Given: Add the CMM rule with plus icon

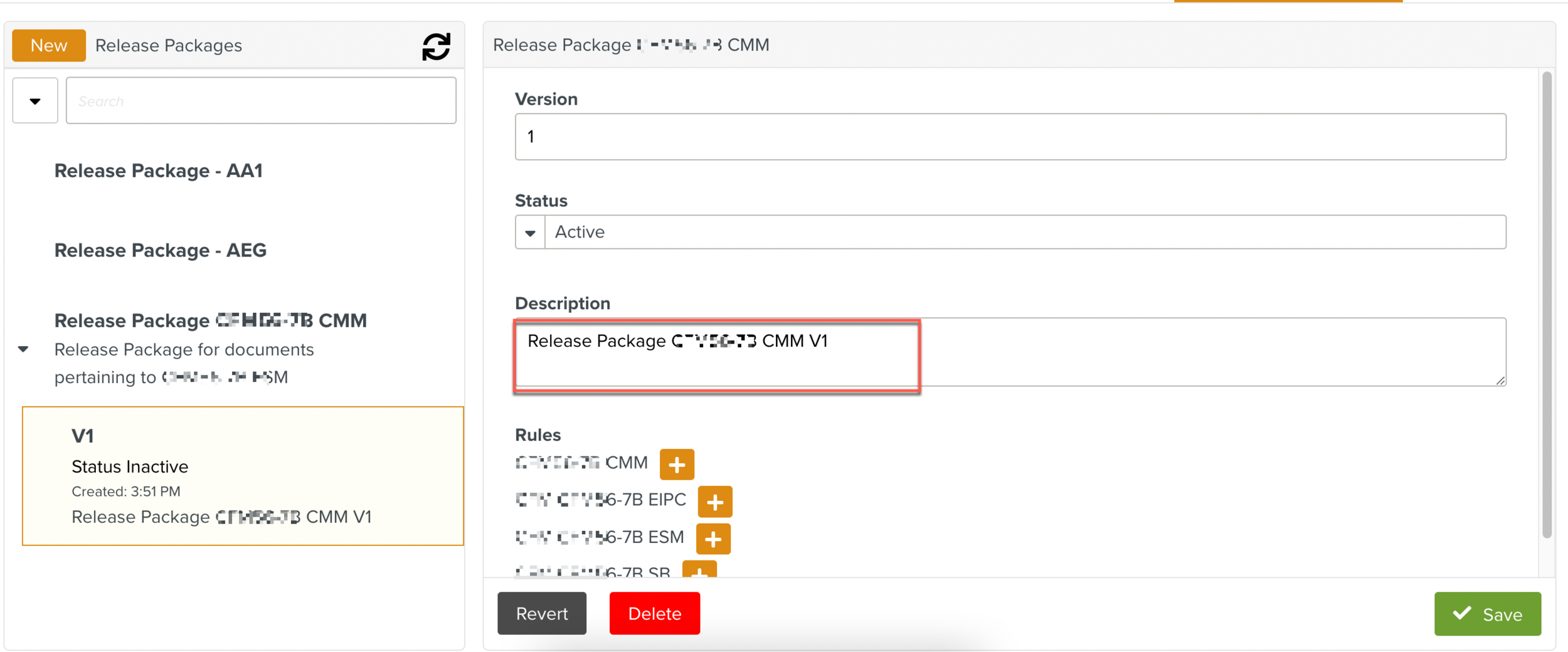Looking at the screenshot, I should click(677, 465).
